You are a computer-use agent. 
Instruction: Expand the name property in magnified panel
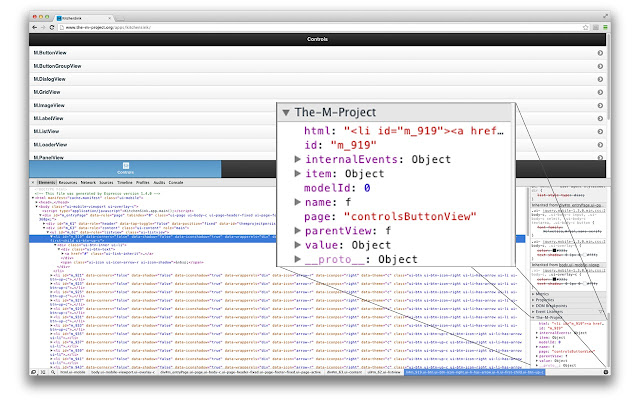click(x=298, y=202)
